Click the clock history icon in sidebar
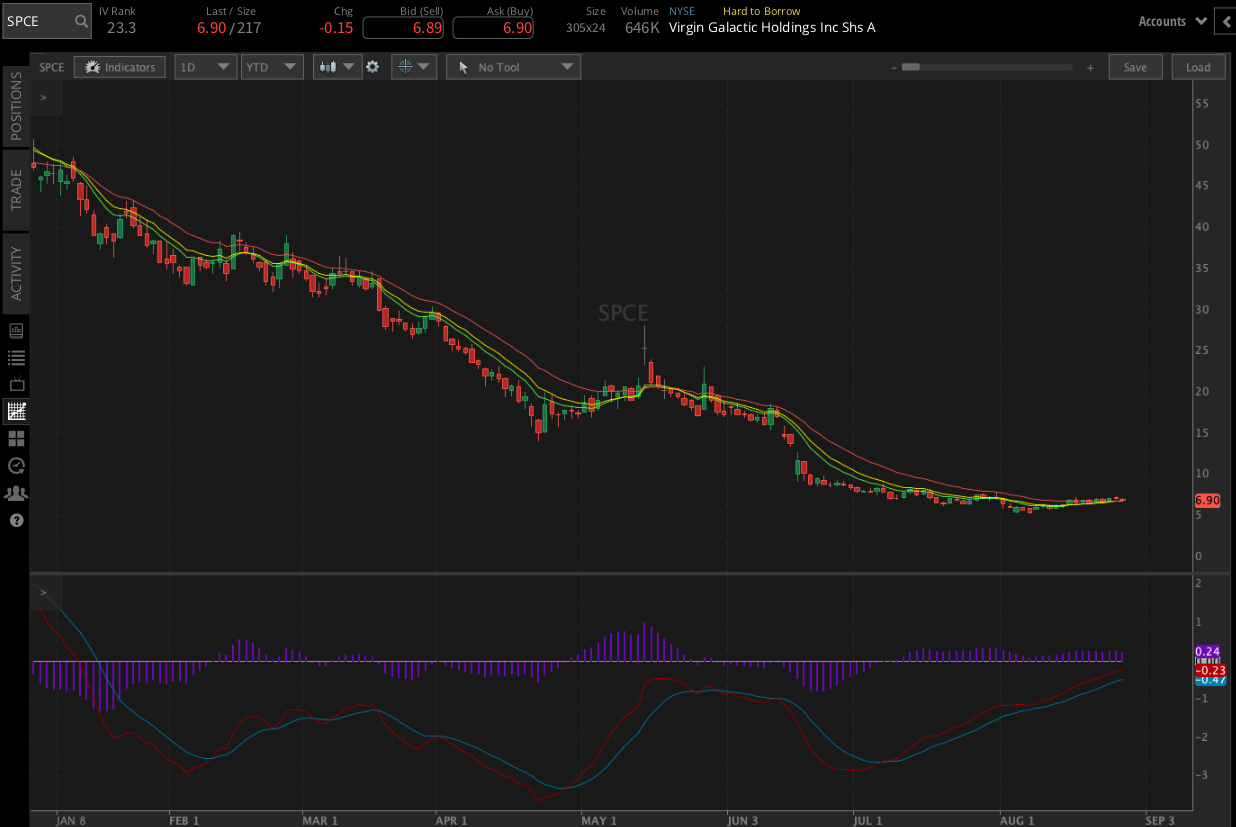 (16, 465)
